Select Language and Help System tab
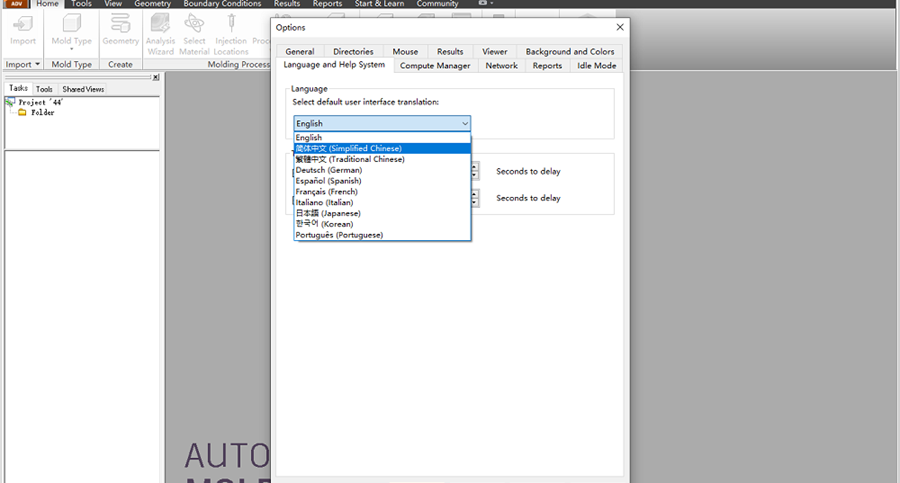Screen dimensions: 900x483 coord(334,65)
